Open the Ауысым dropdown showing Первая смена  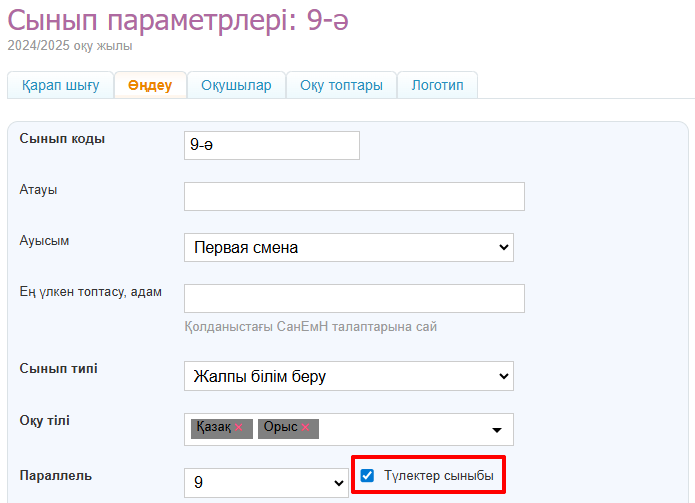pos(348,247)
